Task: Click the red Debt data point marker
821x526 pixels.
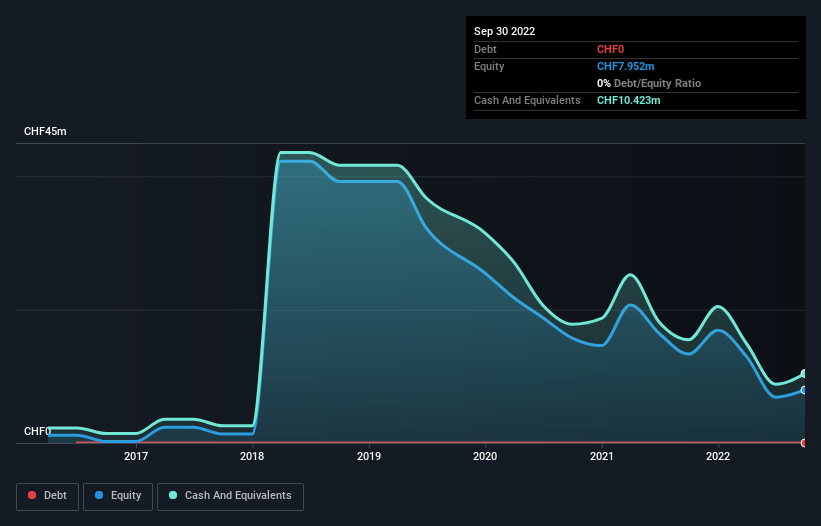Action: [804, 443]
